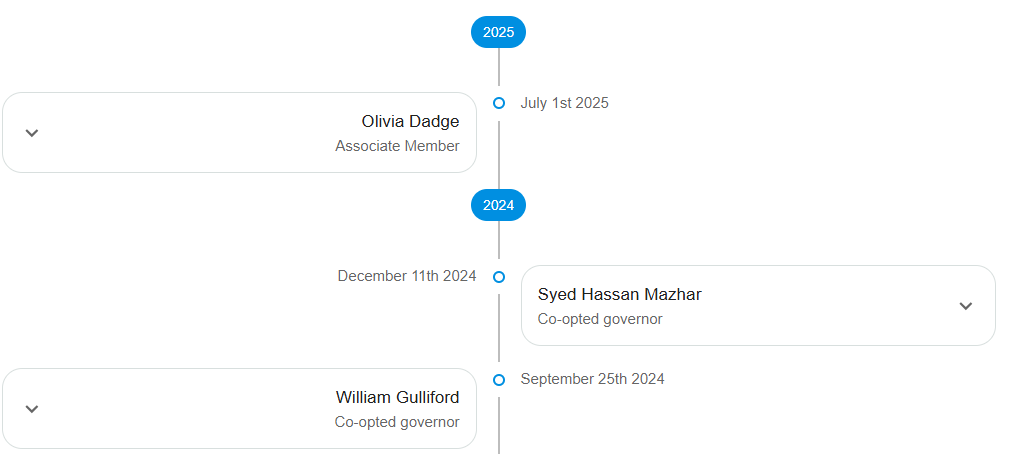1009x454 pixels.
Task: Click the December 11th 2024 date label
Action: coord(406,276)
